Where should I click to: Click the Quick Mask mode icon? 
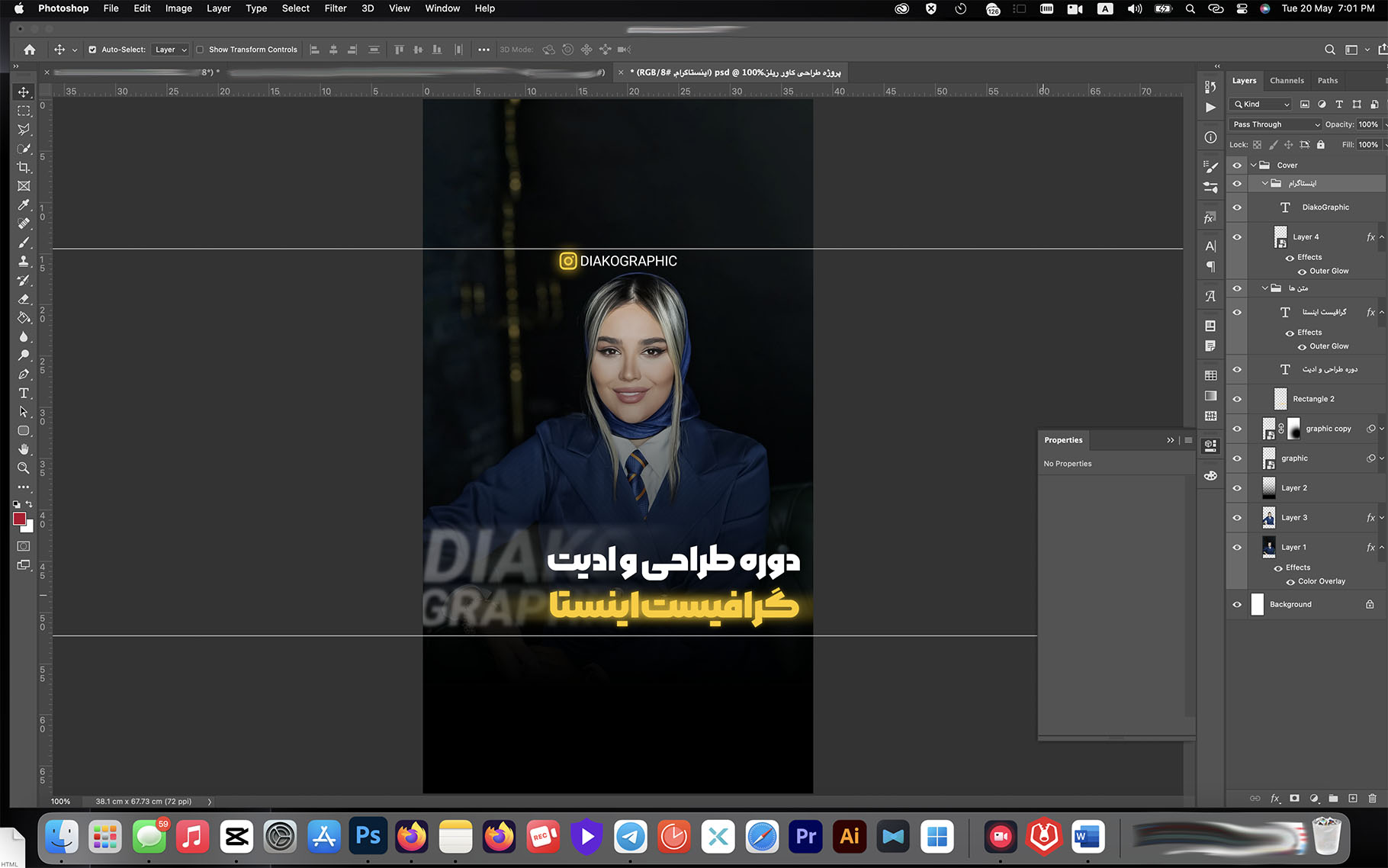24,546
